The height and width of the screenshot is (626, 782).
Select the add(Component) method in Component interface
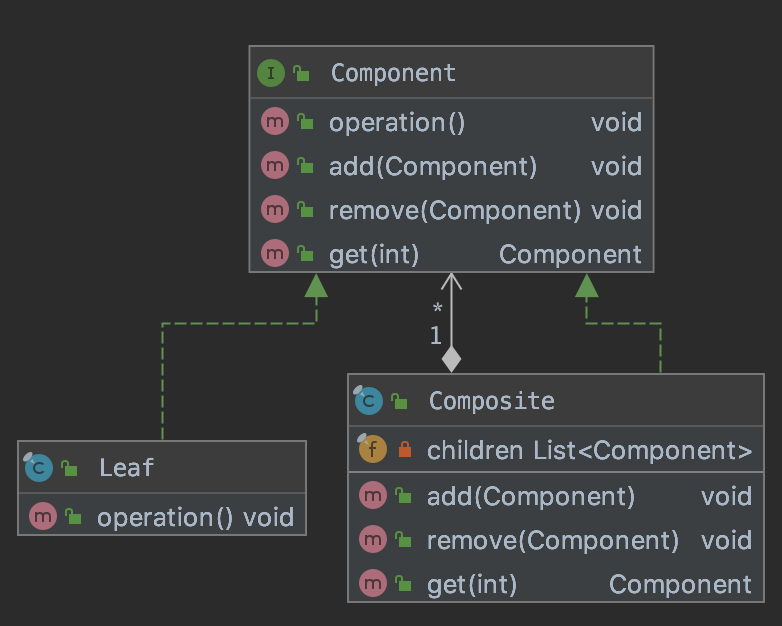coord(451,166)
